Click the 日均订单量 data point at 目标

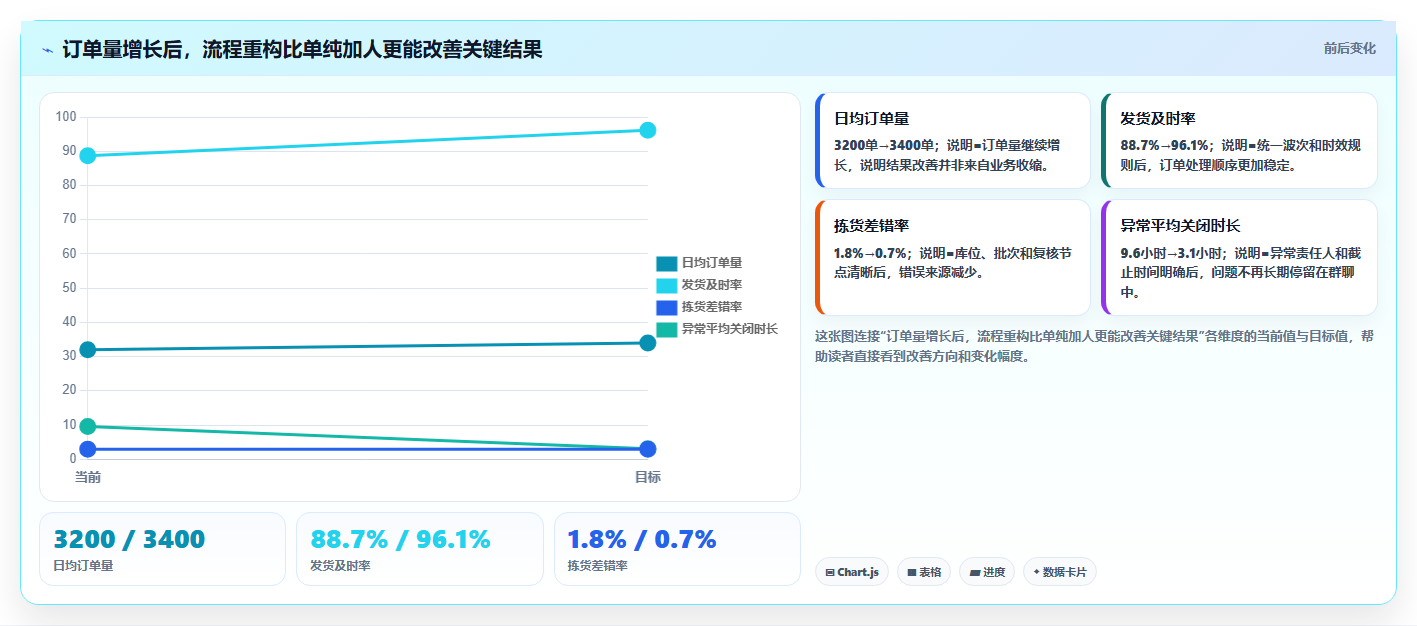point(647,343)
